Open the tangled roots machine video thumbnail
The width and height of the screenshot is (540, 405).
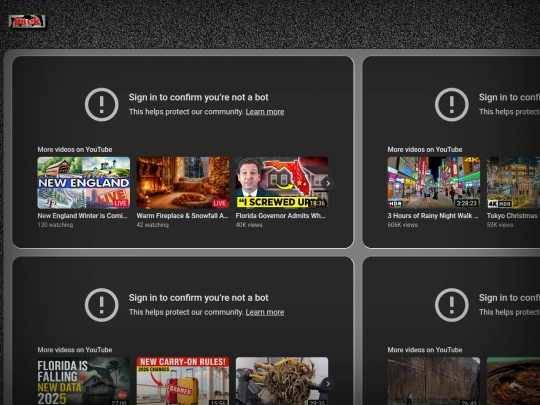(282, 381)
